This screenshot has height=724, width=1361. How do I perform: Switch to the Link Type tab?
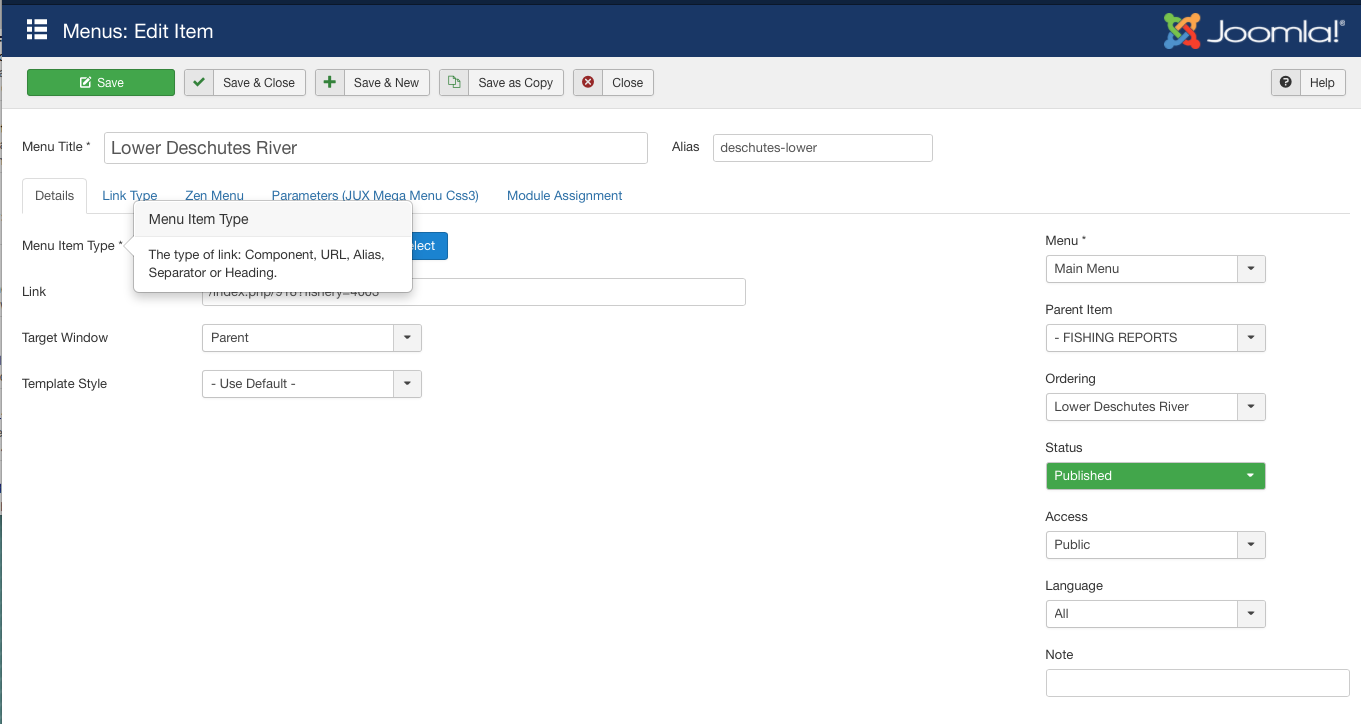(x=130, y=196)
